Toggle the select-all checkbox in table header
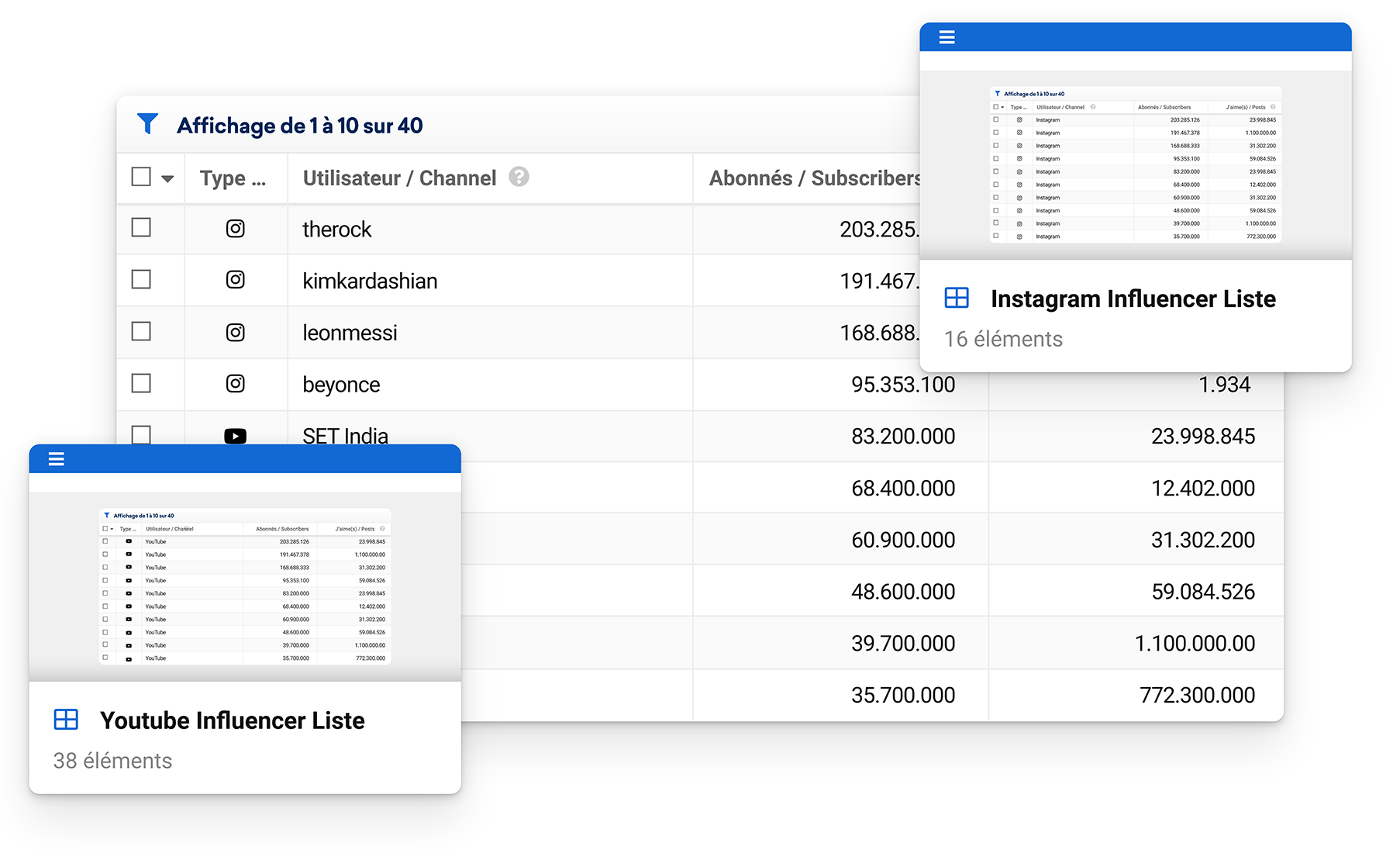The height and width of the screenshot is (850, 1400). (141, 177)
